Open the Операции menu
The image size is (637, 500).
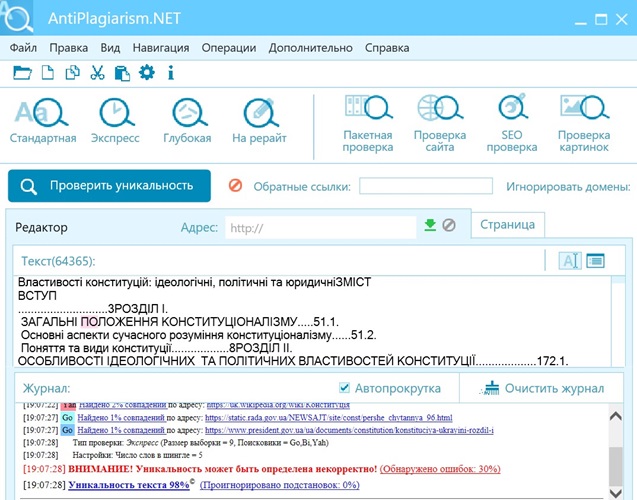(229, 48)
